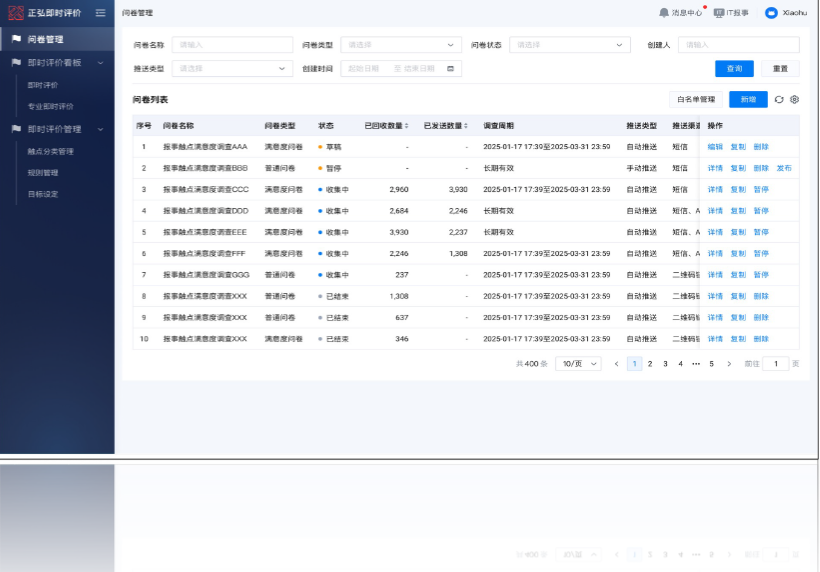Select 触点分类管理 in sidebar
The image size is (820, 572).
point(51,152)
